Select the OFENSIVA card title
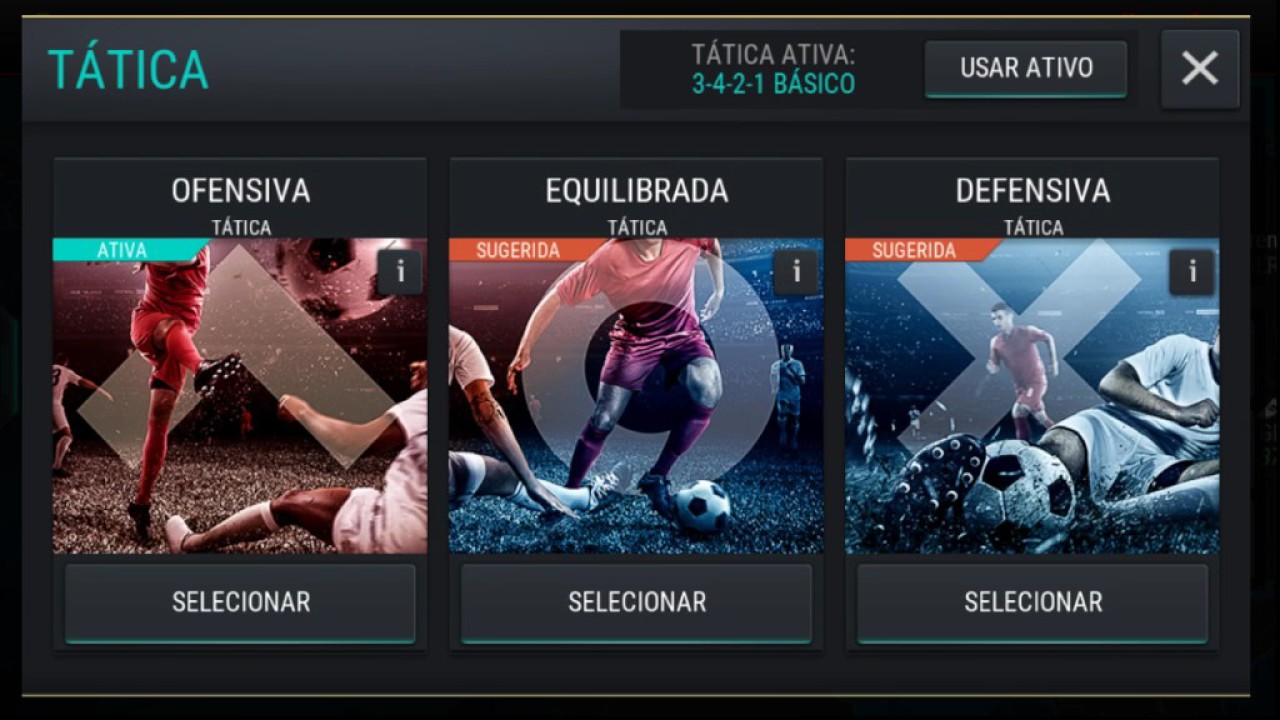This screenshot has height=720, width=1280. click(x=241, y=191)
